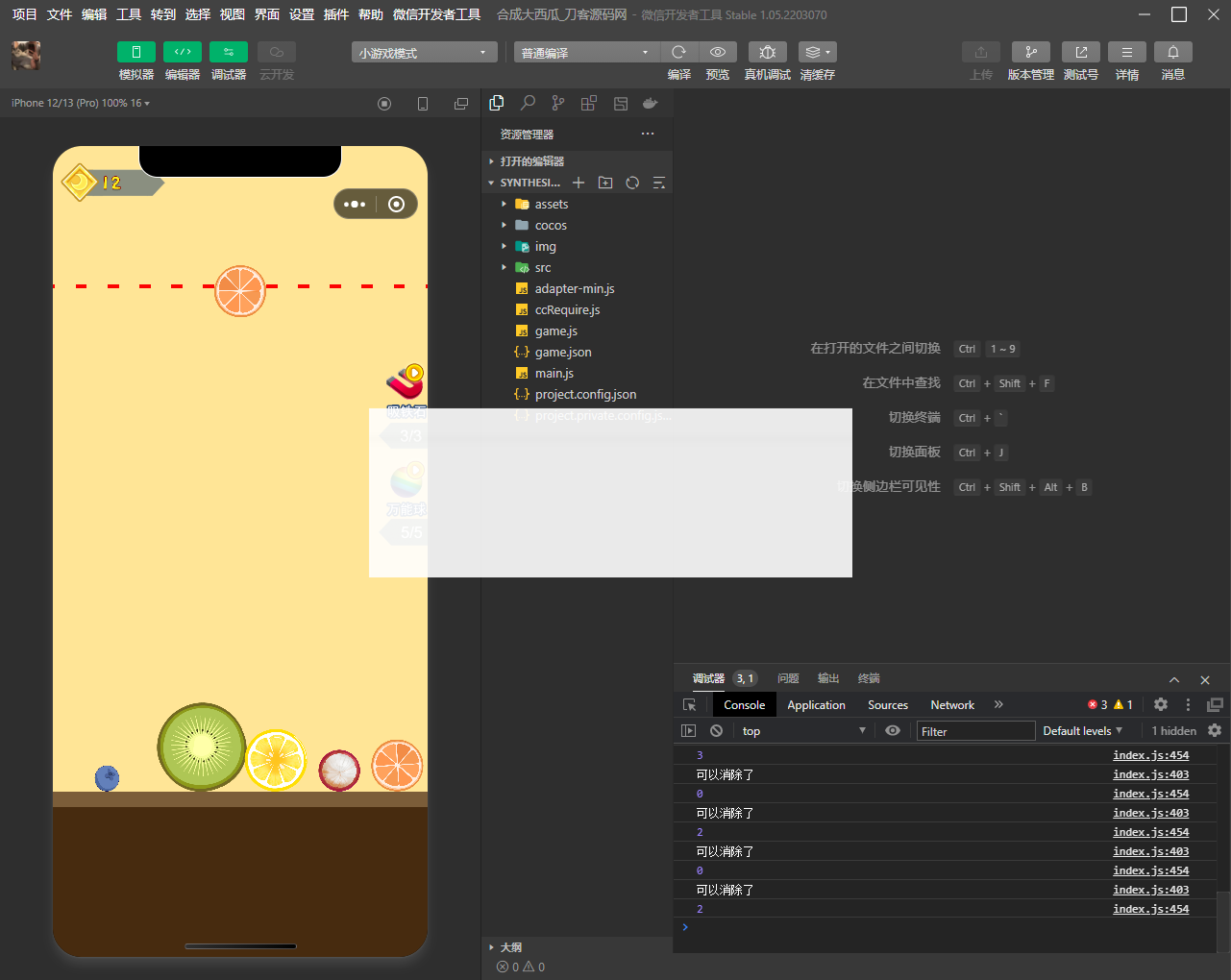The height and width of the screenshot is (980, 1231).
Task: Open the DevTools settings gear
Action: 1161,704
